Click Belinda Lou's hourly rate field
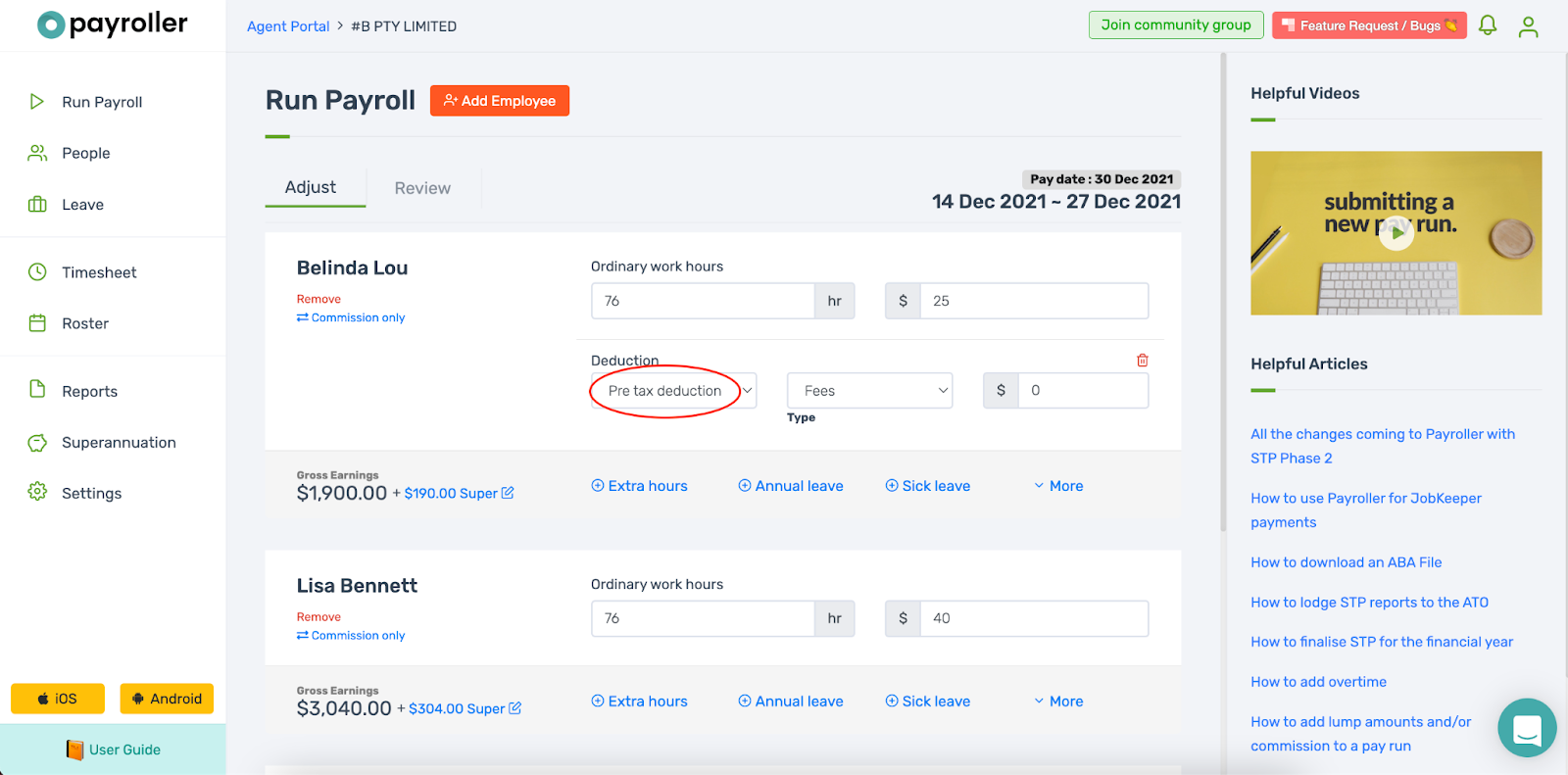This screenshot has width=1568, height=775. point(1034,301)
